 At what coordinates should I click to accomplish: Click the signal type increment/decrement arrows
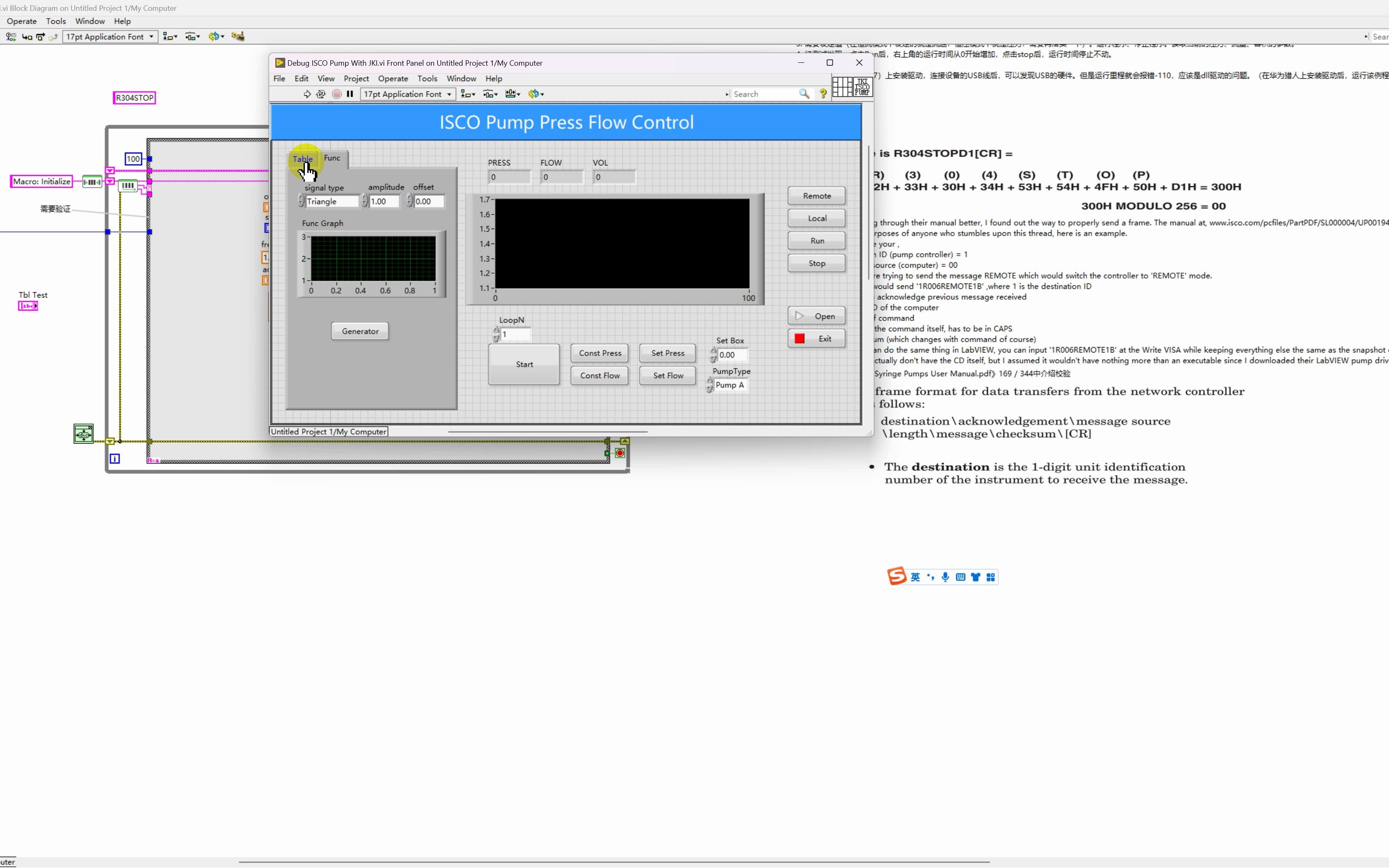coord(302,200)
